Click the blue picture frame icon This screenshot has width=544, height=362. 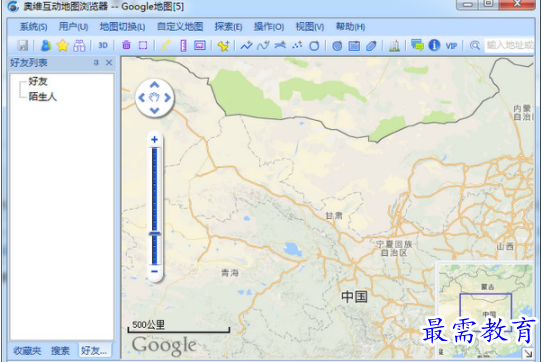click(x=354, y=45)
